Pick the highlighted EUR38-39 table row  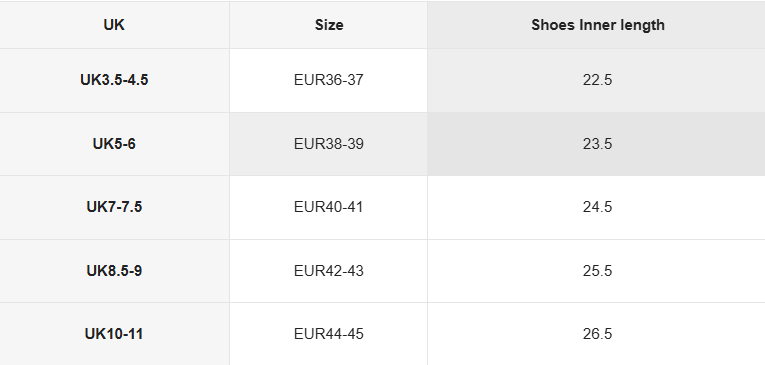tap(382, 144)
